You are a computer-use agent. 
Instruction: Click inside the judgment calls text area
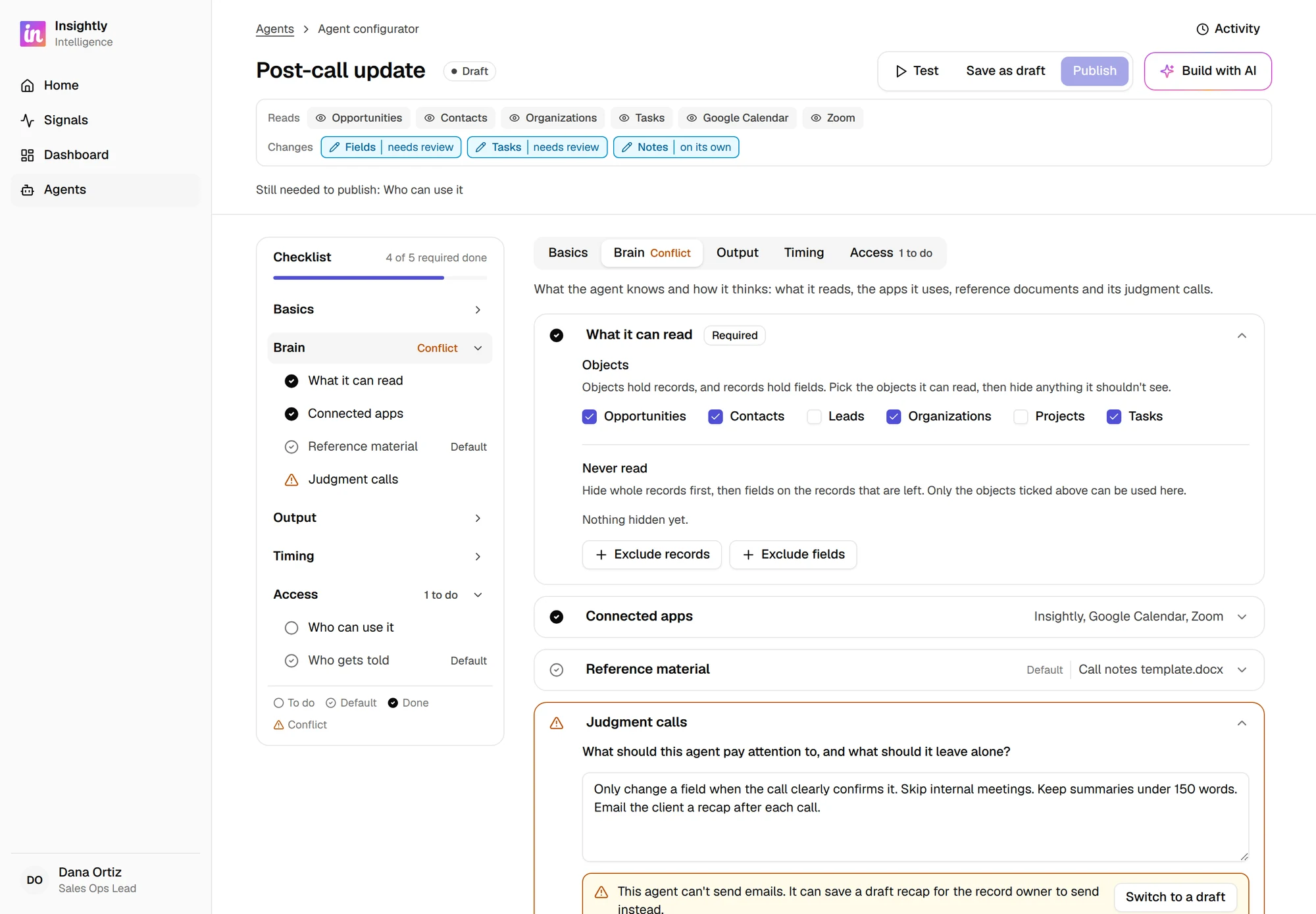pyautogui.click(x=915, y=817)
